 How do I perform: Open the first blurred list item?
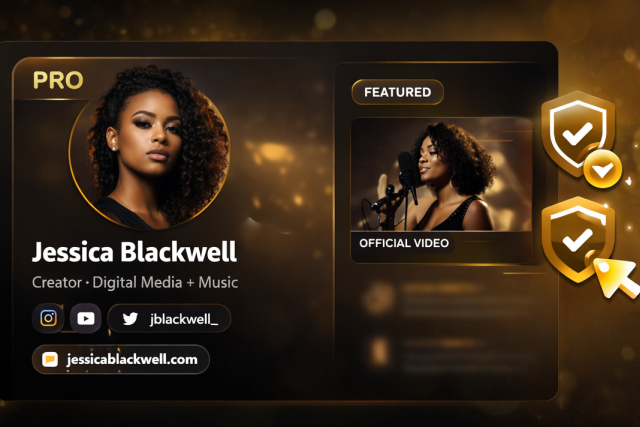tap(449, 299)
